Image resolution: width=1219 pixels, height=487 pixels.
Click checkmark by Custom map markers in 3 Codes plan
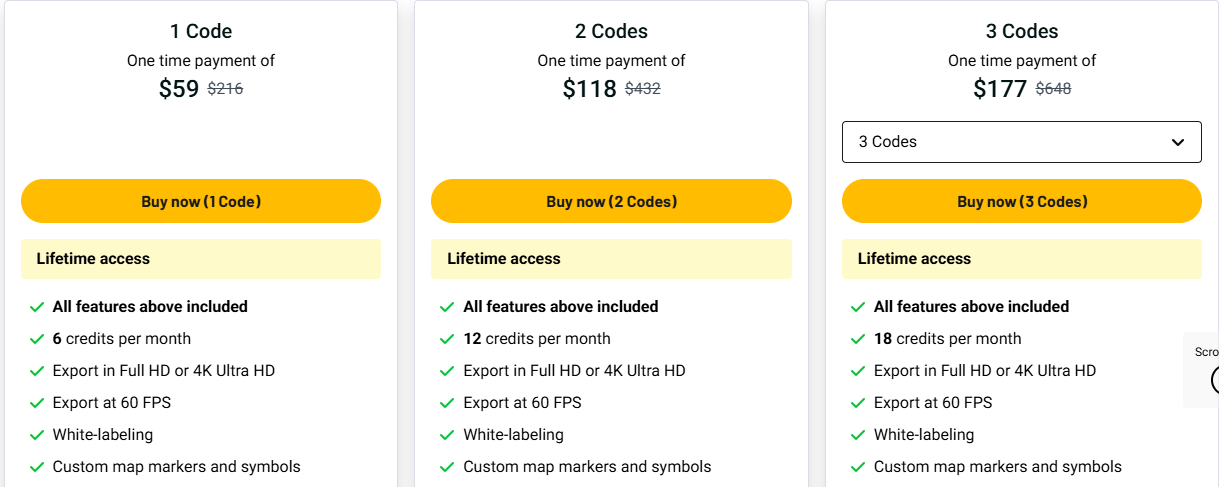pyautogui.click(x=858, y=467)
